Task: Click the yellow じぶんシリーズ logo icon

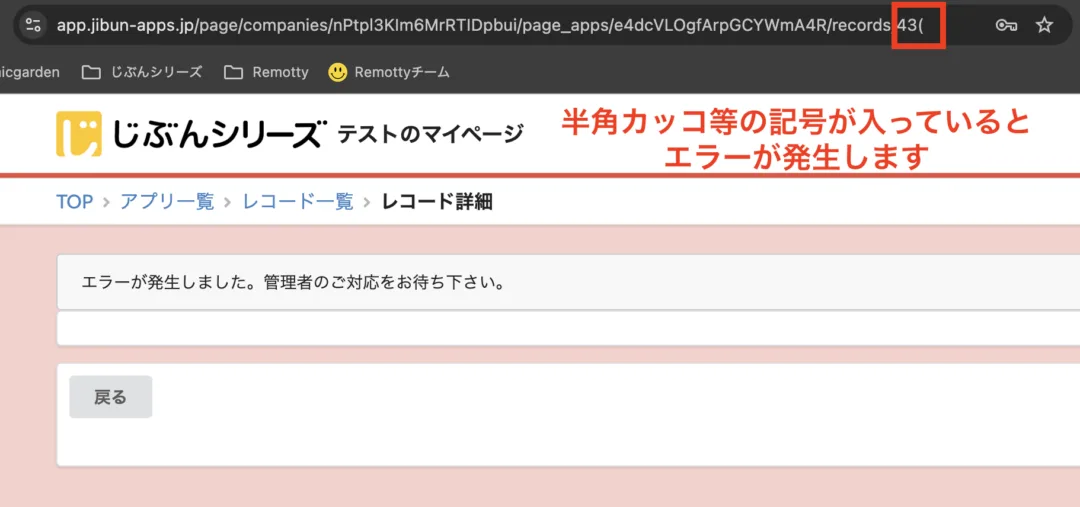Action: click(x=79, y=134)
